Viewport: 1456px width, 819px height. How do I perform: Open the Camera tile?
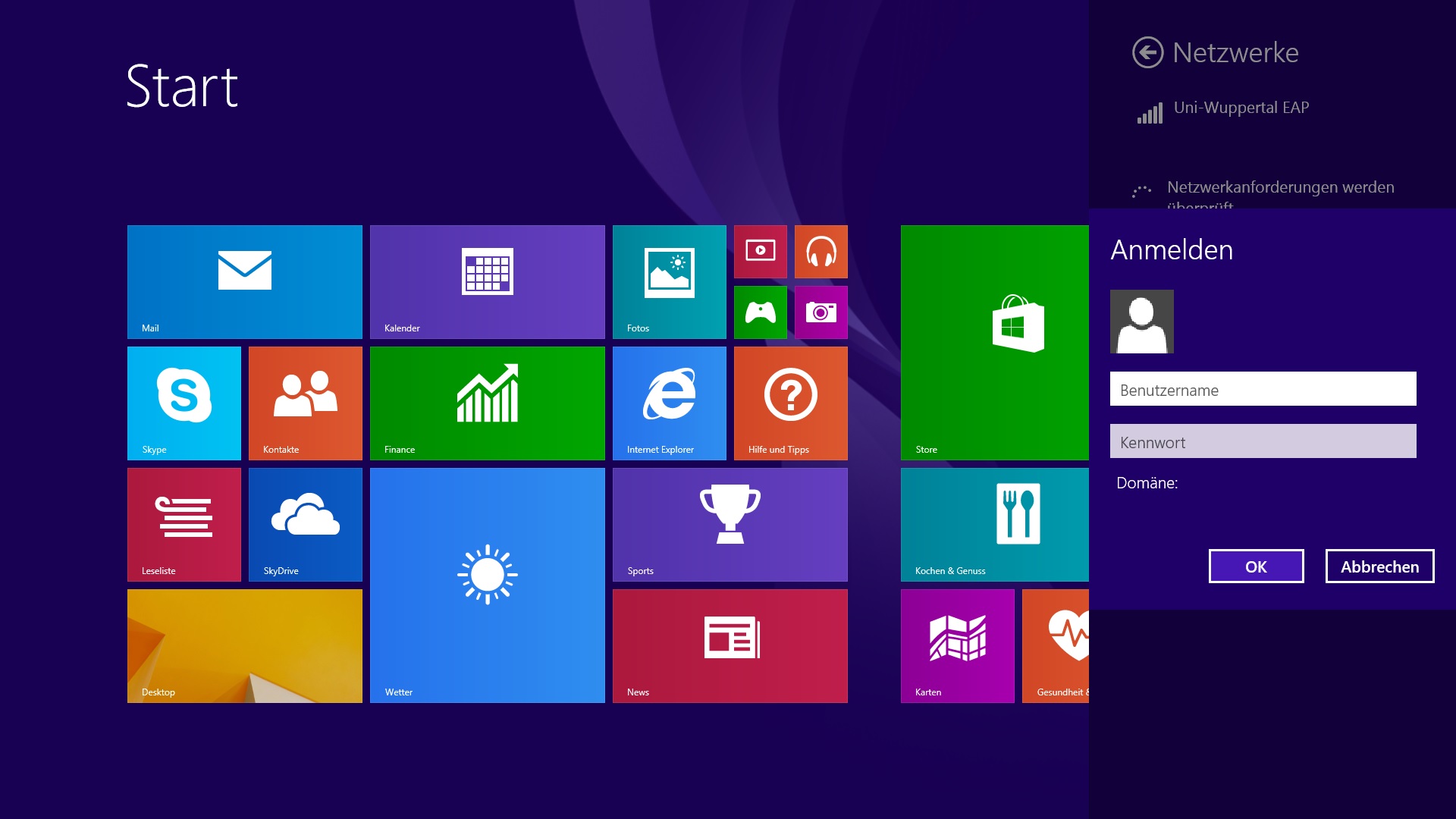(x=821, y=312)
